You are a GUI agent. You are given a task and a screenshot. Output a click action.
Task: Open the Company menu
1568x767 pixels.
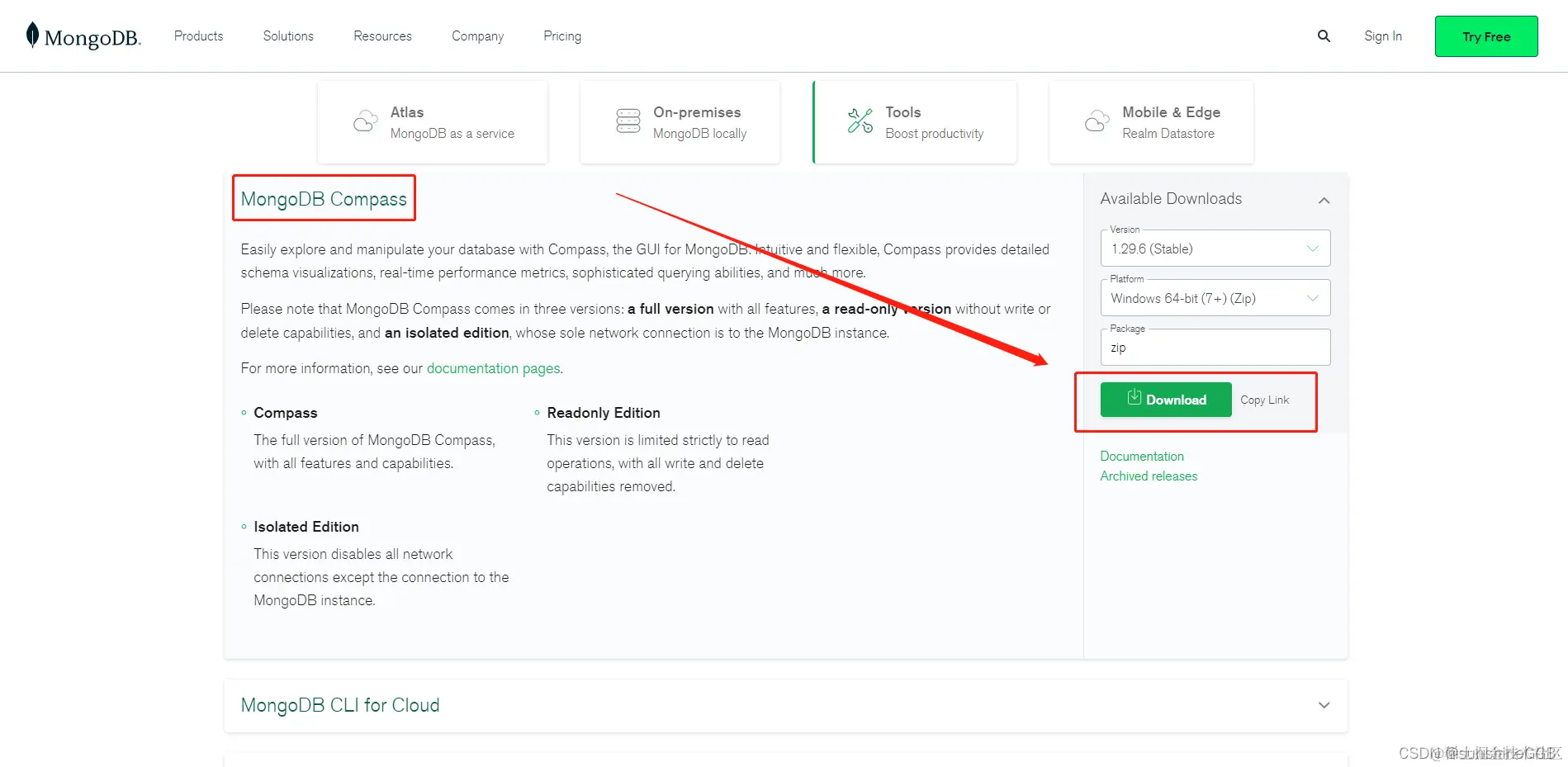pyautogui.click(x=477, y=36)
